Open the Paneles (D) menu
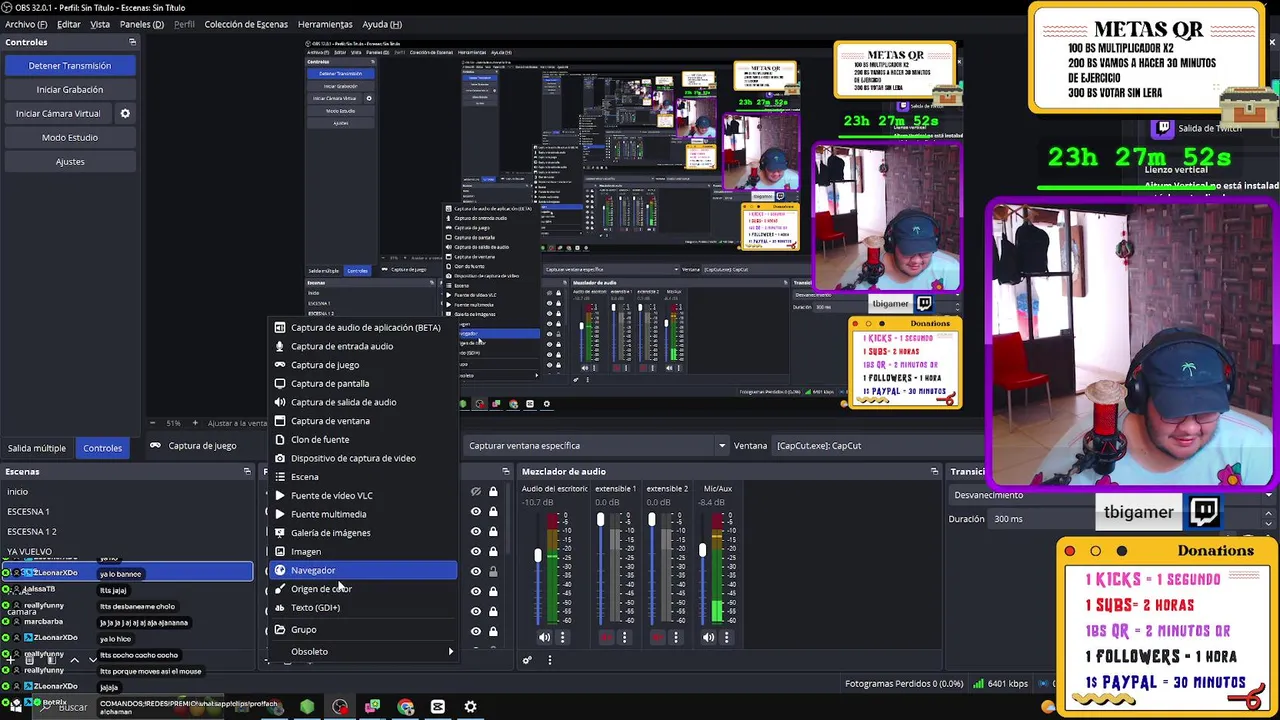 coord(142,24)
